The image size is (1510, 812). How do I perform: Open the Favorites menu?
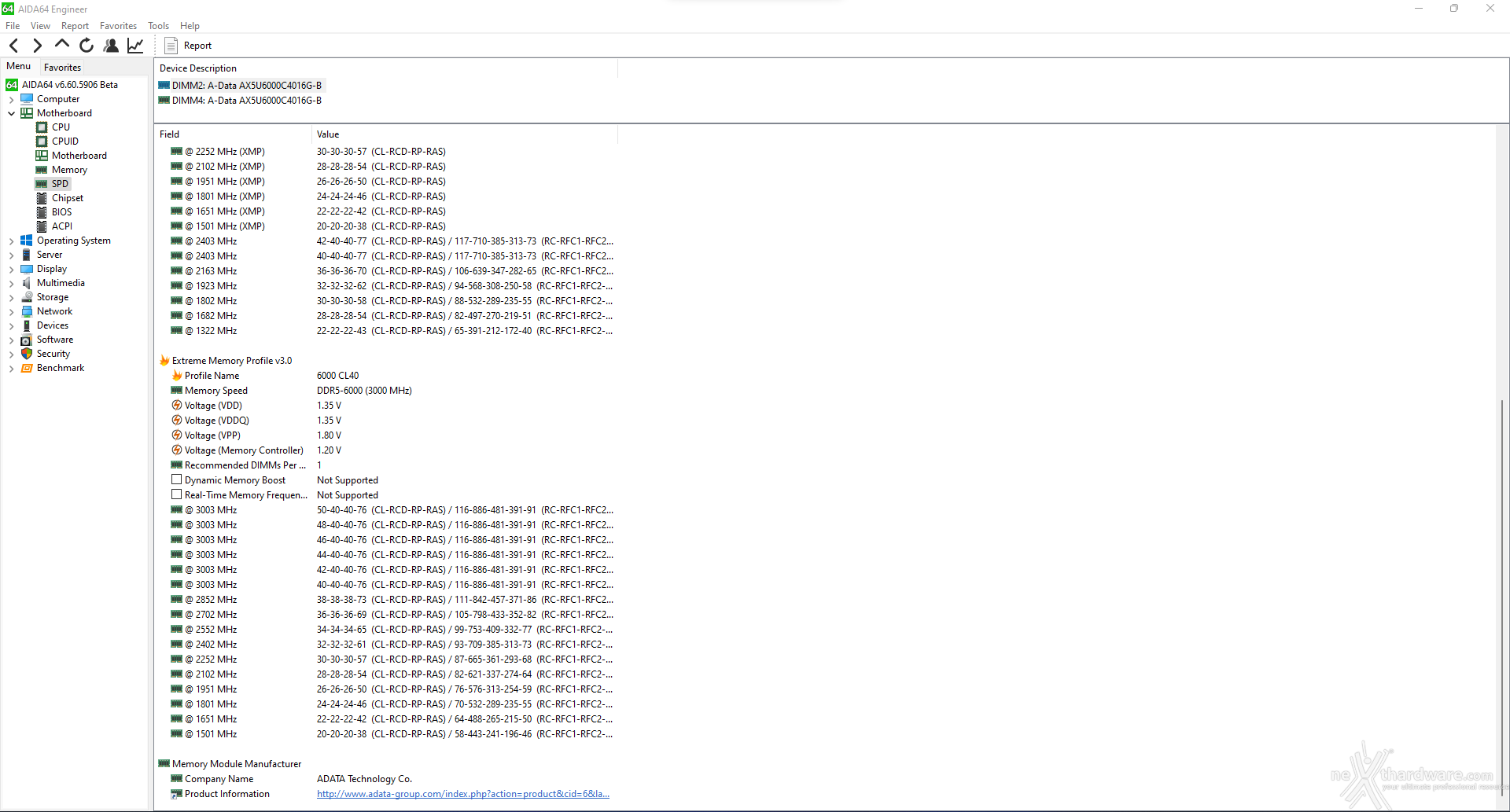(118, 26)
